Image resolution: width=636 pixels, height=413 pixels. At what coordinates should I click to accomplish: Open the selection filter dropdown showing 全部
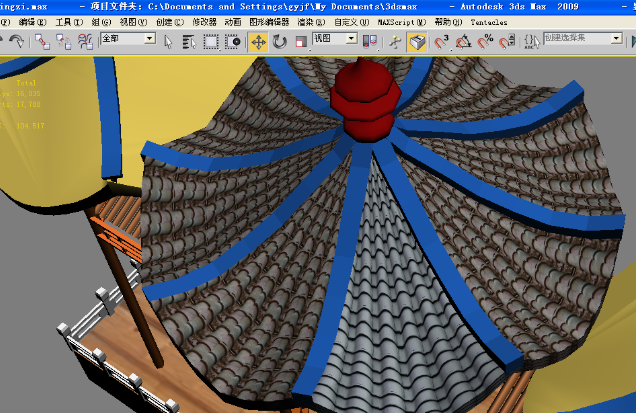coord(150,39)
